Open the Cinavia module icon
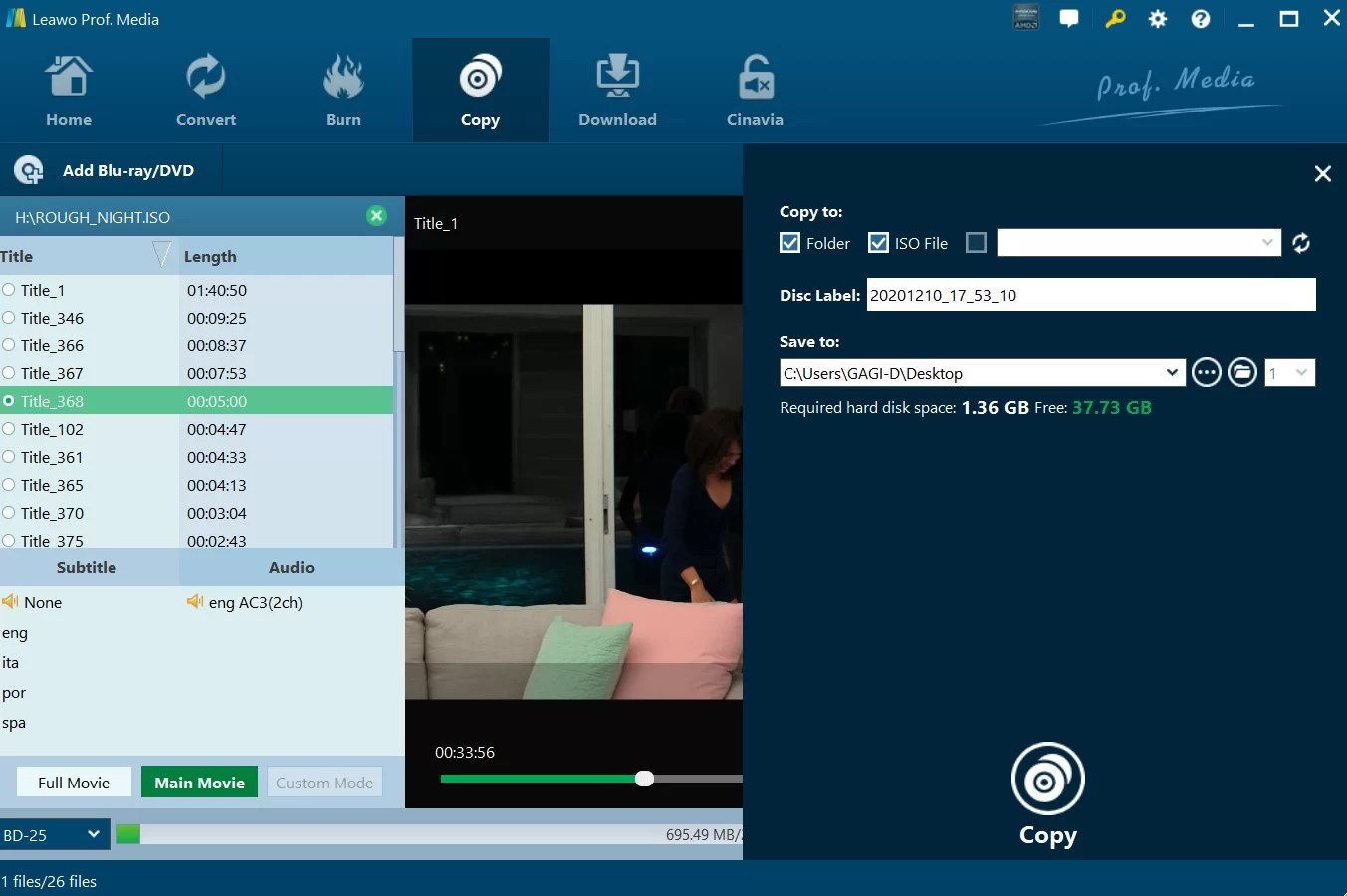The image size is (1347, 896). [x=754, y=88]
